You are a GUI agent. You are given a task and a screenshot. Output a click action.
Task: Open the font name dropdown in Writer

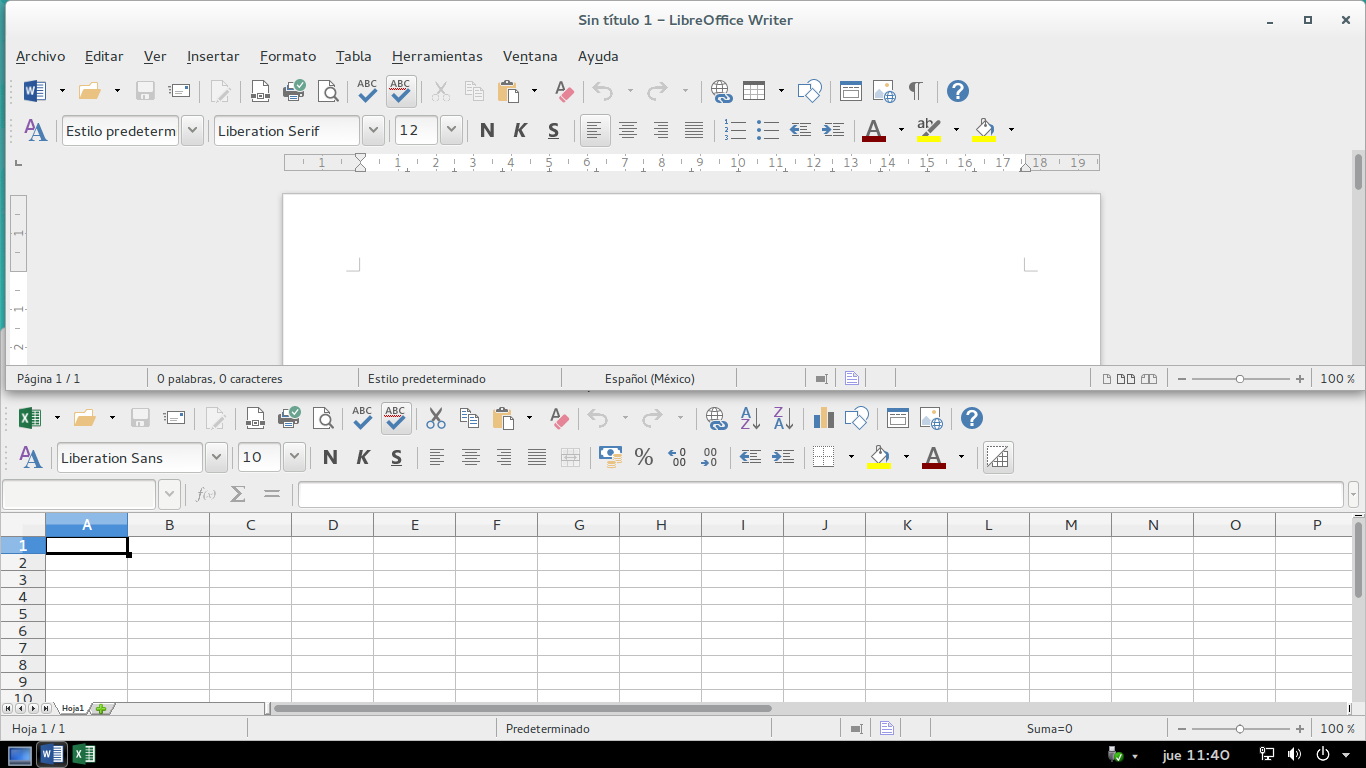[373, 130]
